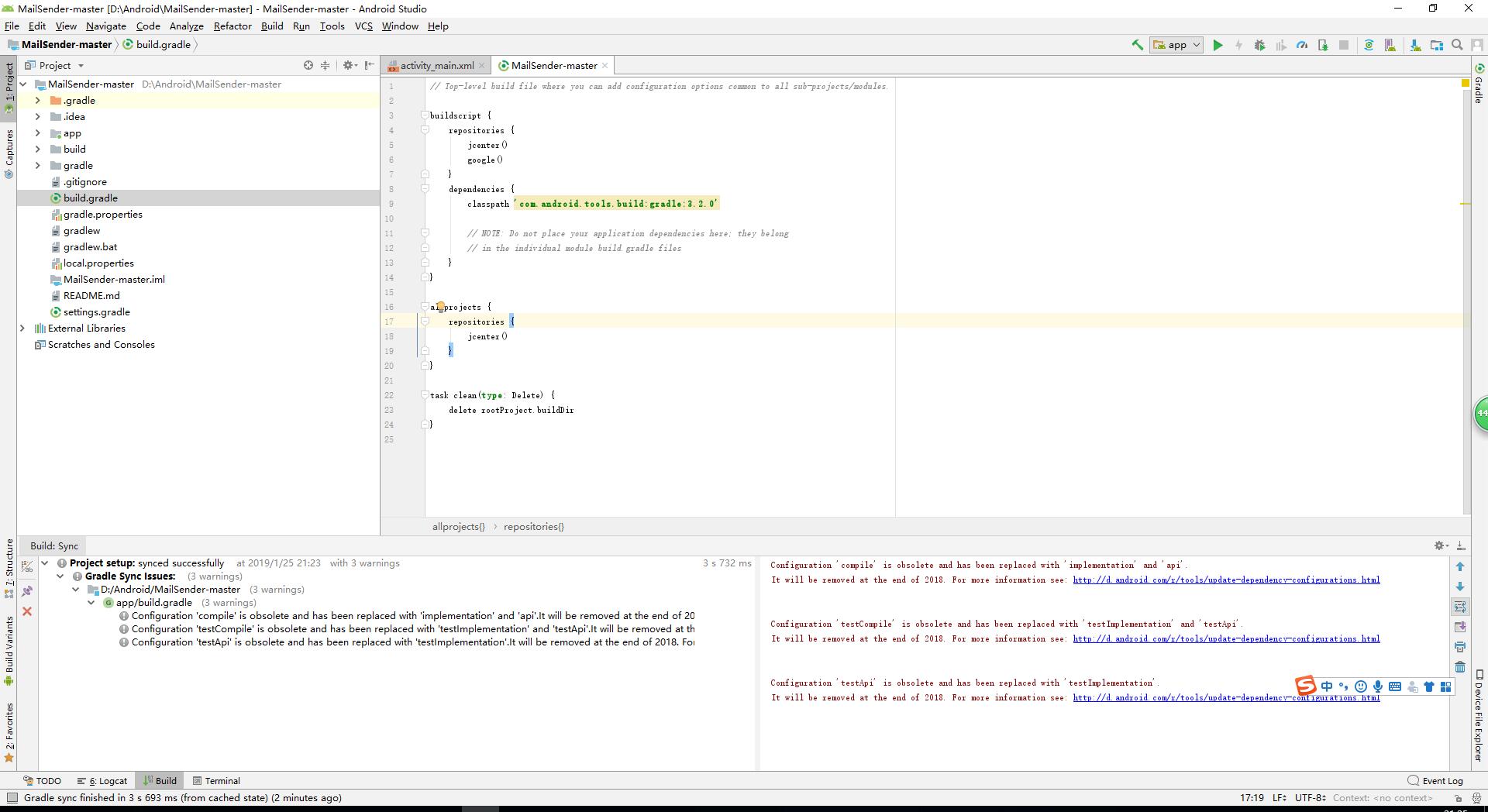Click the print icon in build output
This screenshot has width=1488, height=812.
1460,647
